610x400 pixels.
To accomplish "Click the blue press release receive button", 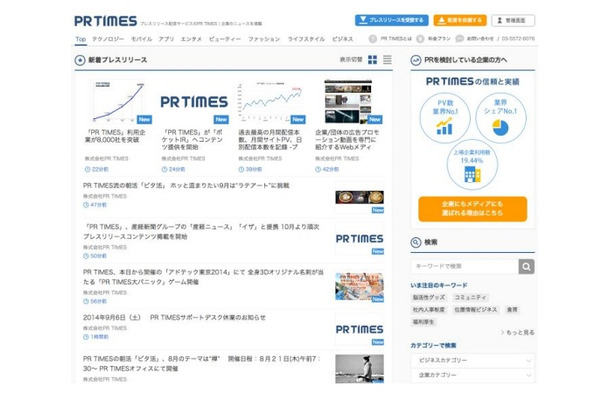I will click(x=391, y=20).
